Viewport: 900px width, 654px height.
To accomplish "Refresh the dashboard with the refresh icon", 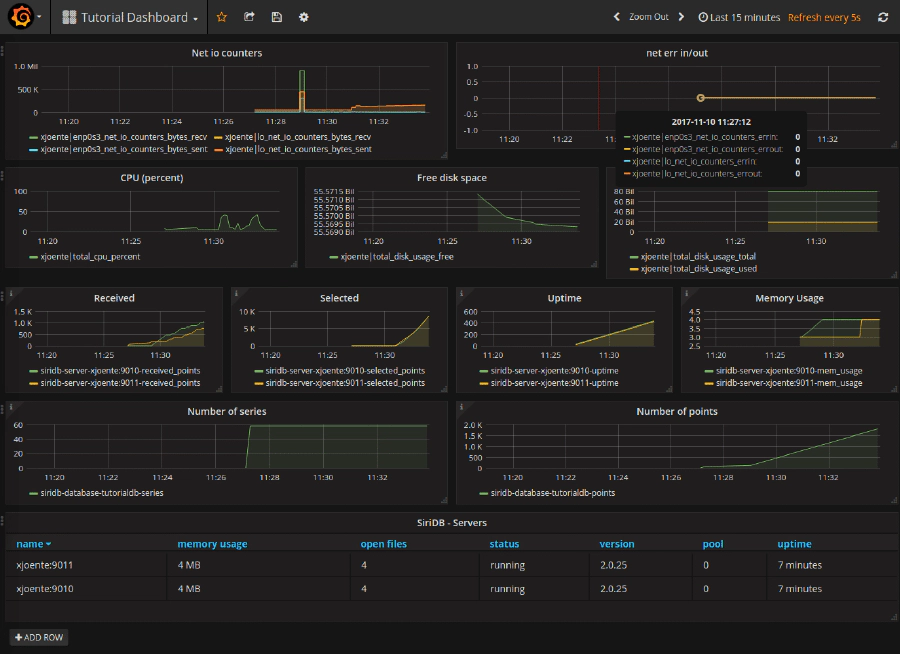I will click(x=883, y=17).
